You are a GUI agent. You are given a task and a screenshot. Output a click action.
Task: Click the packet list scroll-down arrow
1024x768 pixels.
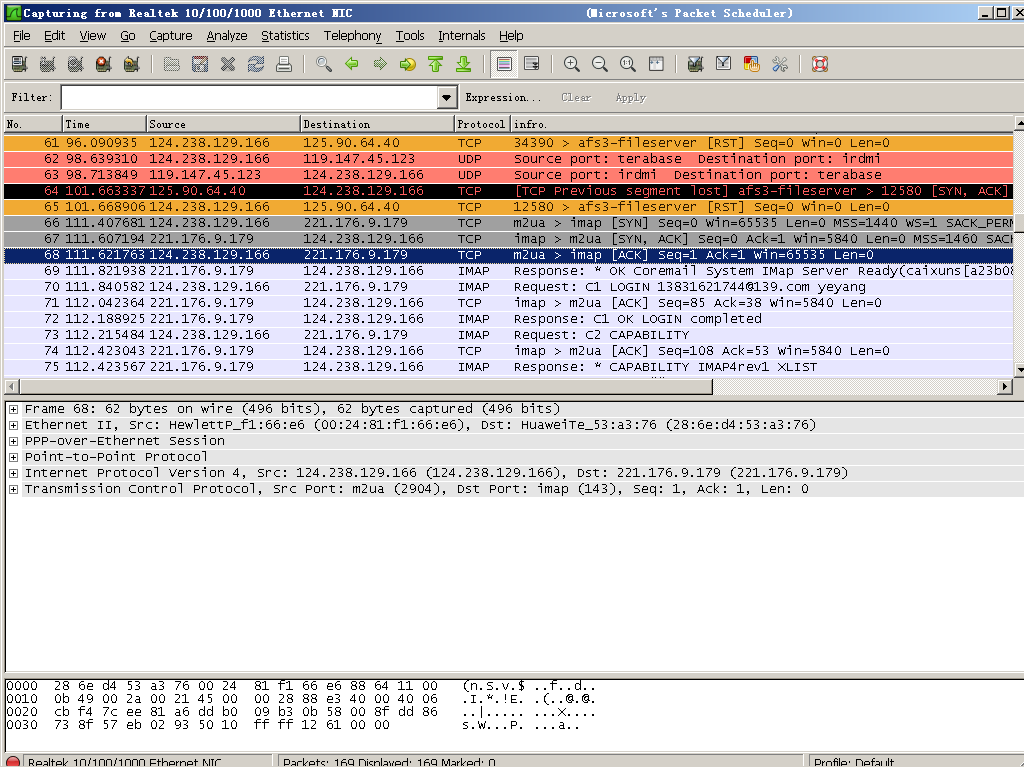pos(1019,370)
